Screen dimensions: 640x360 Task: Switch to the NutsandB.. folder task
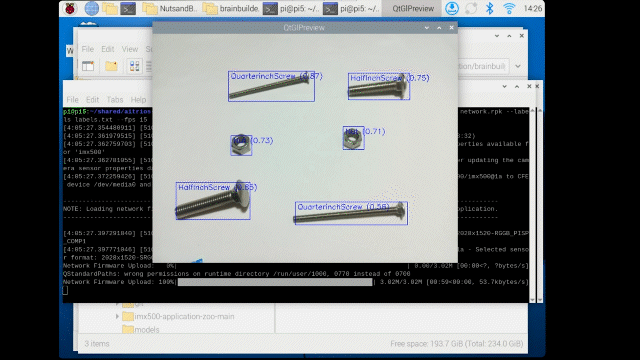[170, 9]
